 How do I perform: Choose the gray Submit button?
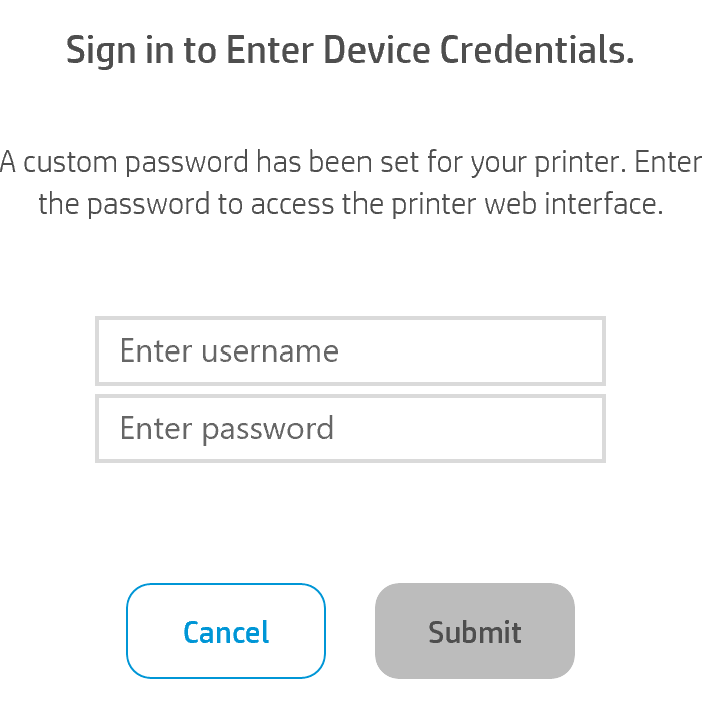(x=475, y=631)
